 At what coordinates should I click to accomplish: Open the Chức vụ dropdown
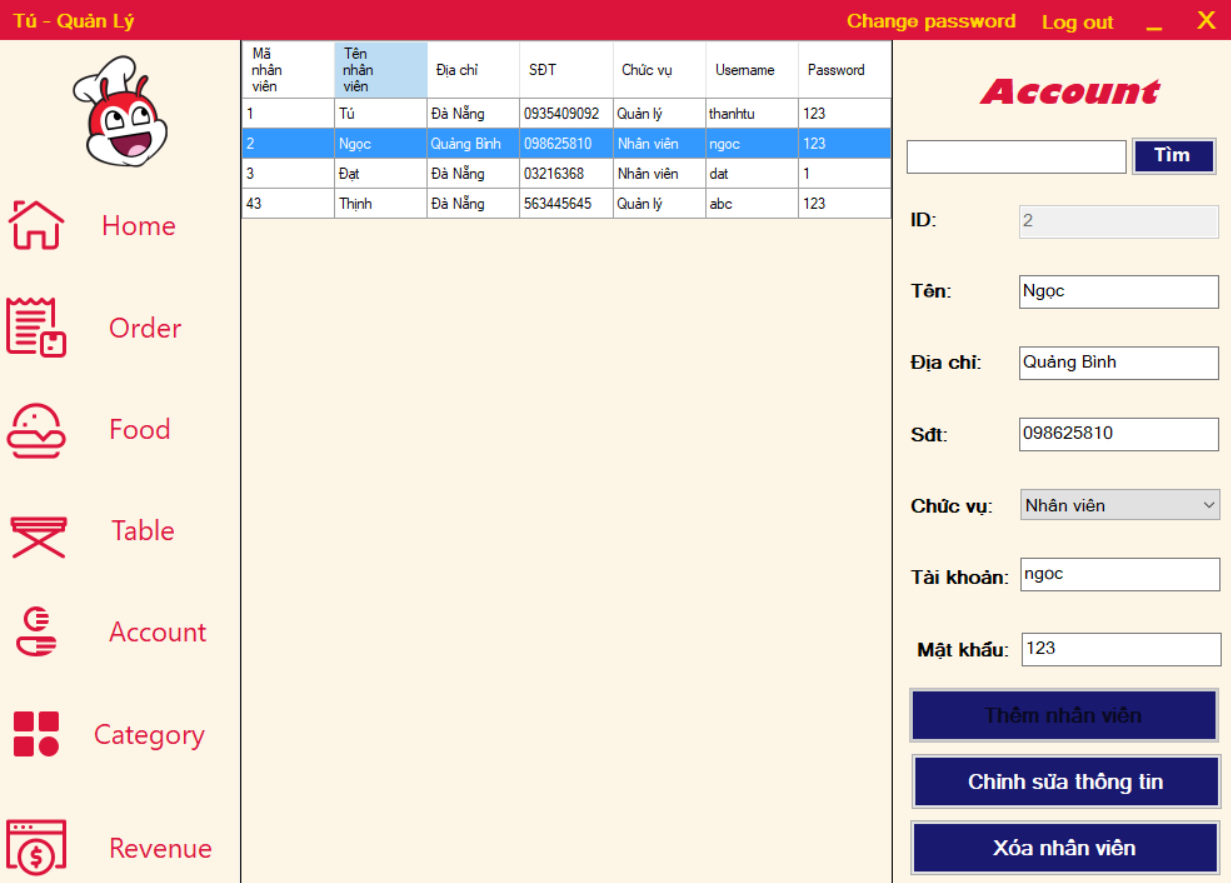tap(1119, 505)
